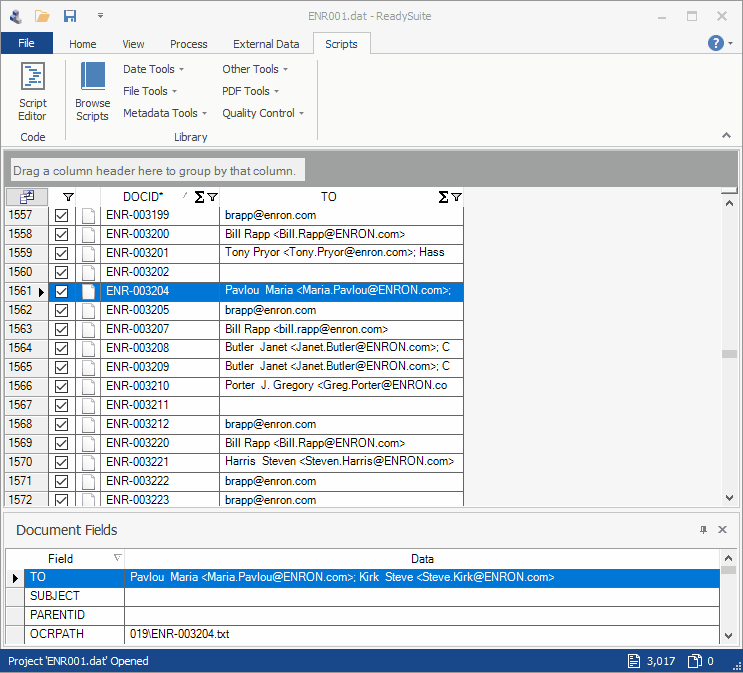Click the grid vertical scrollbar thumb
743x673 pixels.
pos(729,354)
